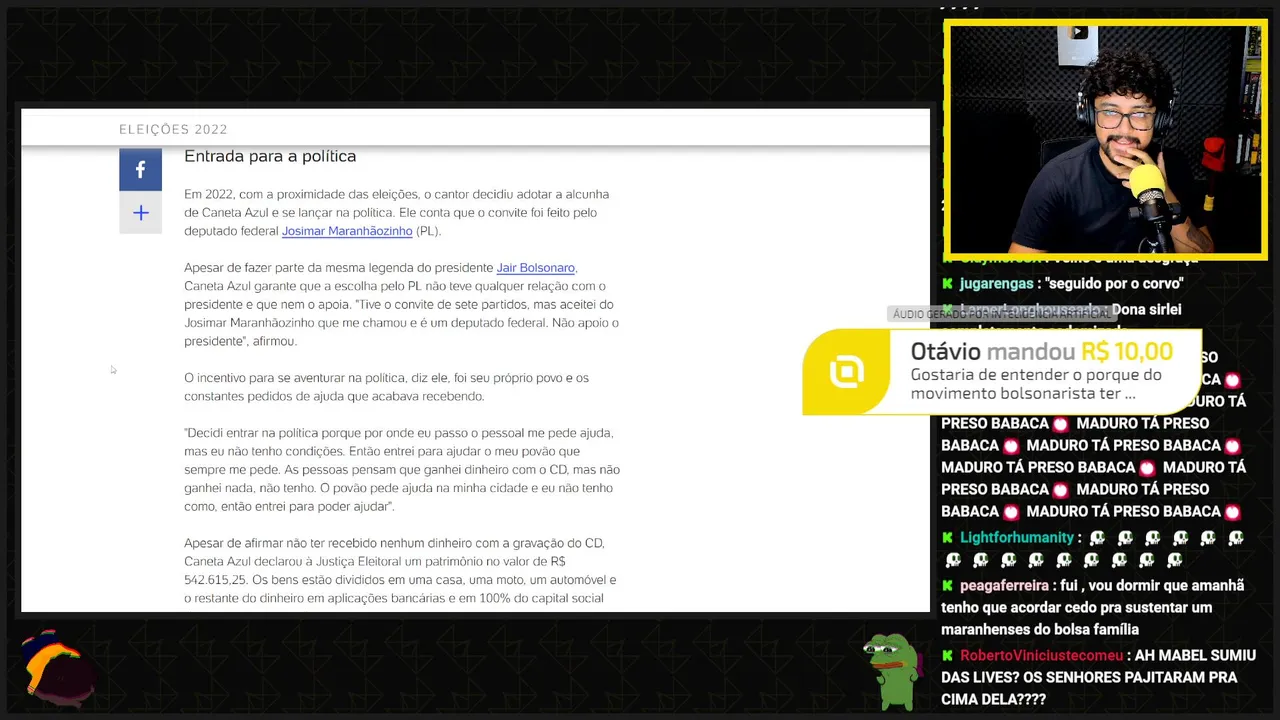
Task: Share the article on Facebook
Action: [140, 170]
